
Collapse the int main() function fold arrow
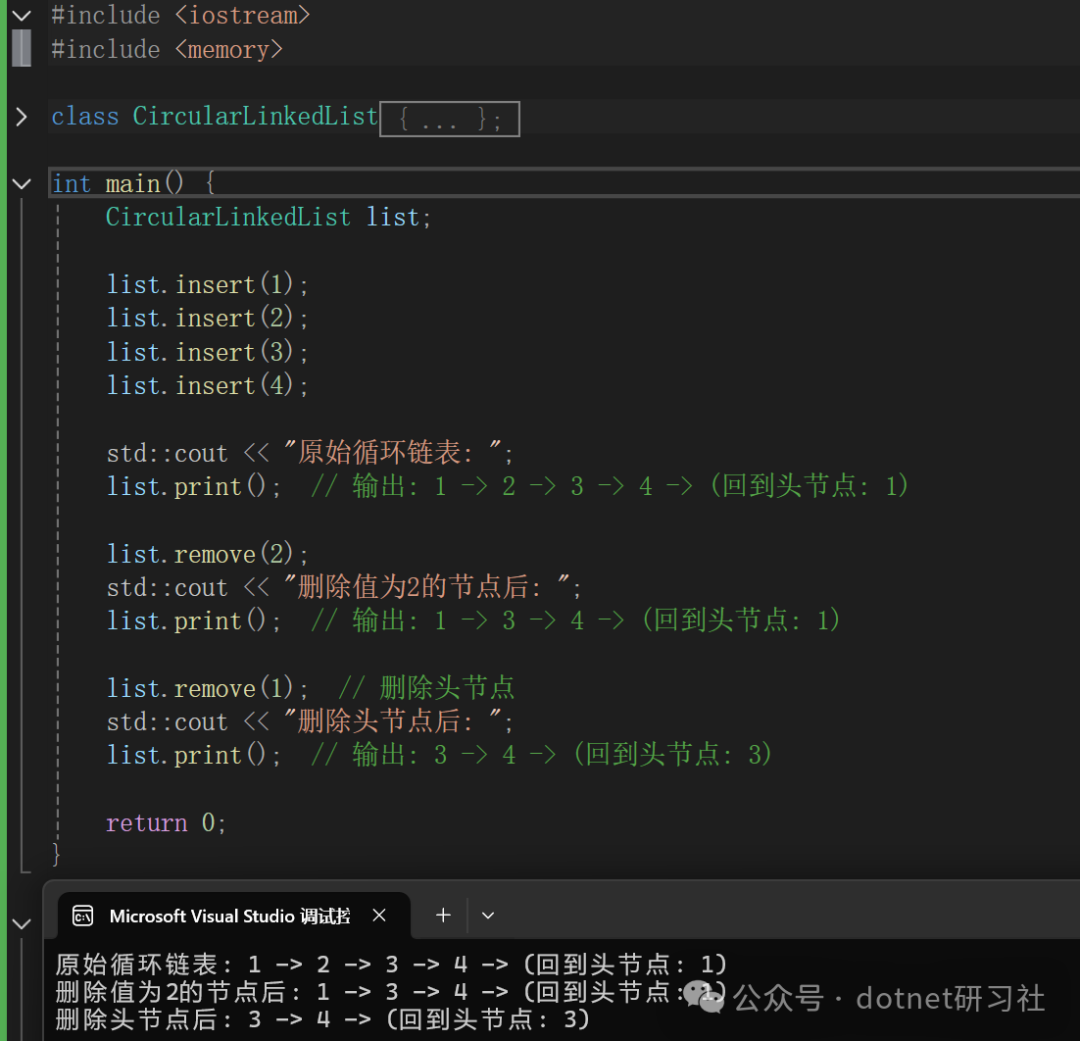pos(22,184)
